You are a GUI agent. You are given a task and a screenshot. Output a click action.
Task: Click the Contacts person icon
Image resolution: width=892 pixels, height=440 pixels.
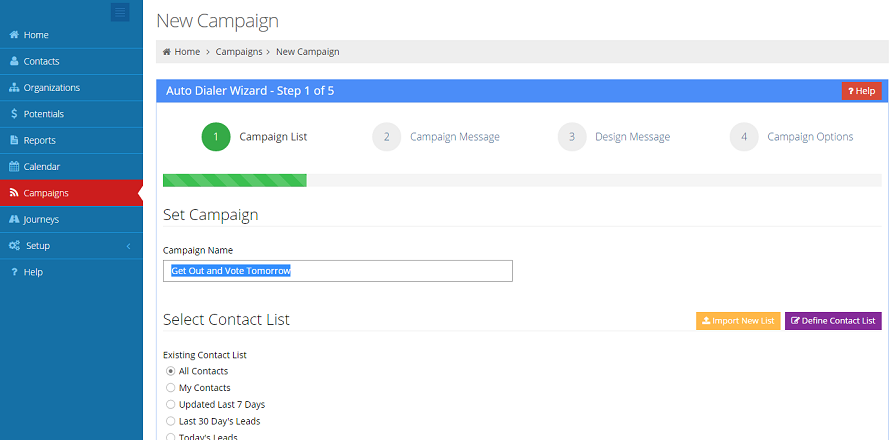point(14,61)
